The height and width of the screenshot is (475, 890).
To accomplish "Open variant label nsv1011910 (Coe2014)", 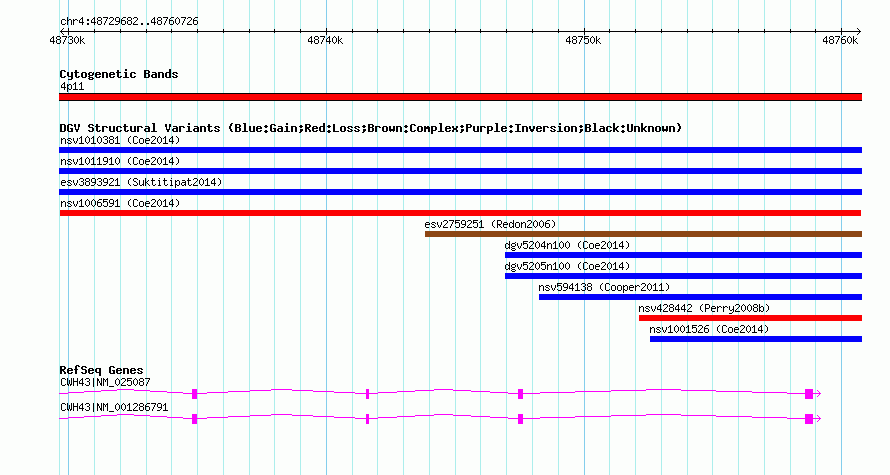I will [x=120, y=161].
